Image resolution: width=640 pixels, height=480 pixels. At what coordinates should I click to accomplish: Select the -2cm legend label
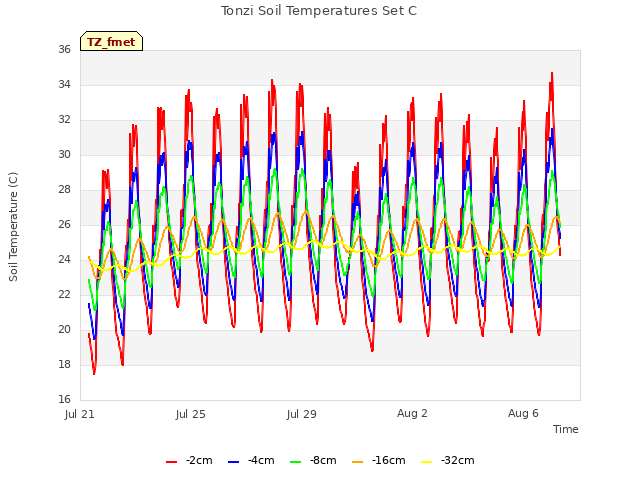pyautogui.click(x=199, y=460)
